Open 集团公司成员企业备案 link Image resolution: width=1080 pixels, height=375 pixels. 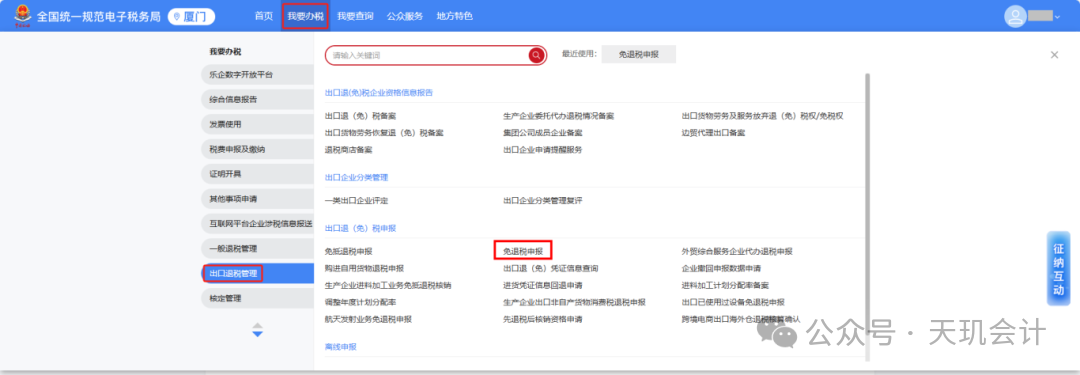coord(543,132)
